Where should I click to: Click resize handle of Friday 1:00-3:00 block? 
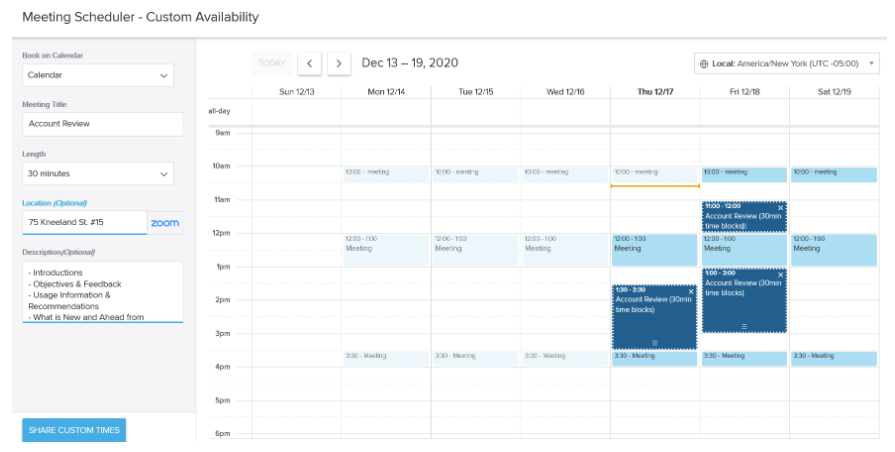pyautogui.click(x=744, y=326)
